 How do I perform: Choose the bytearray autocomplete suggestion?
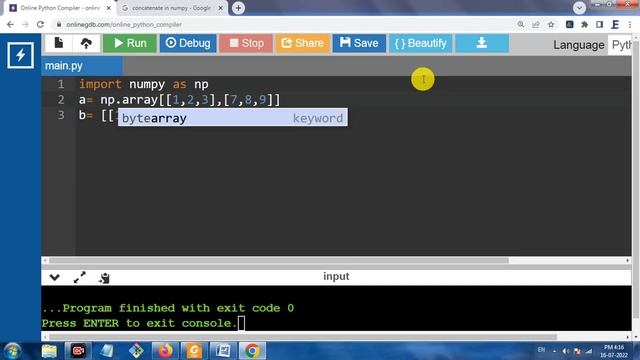coord(233,118)
